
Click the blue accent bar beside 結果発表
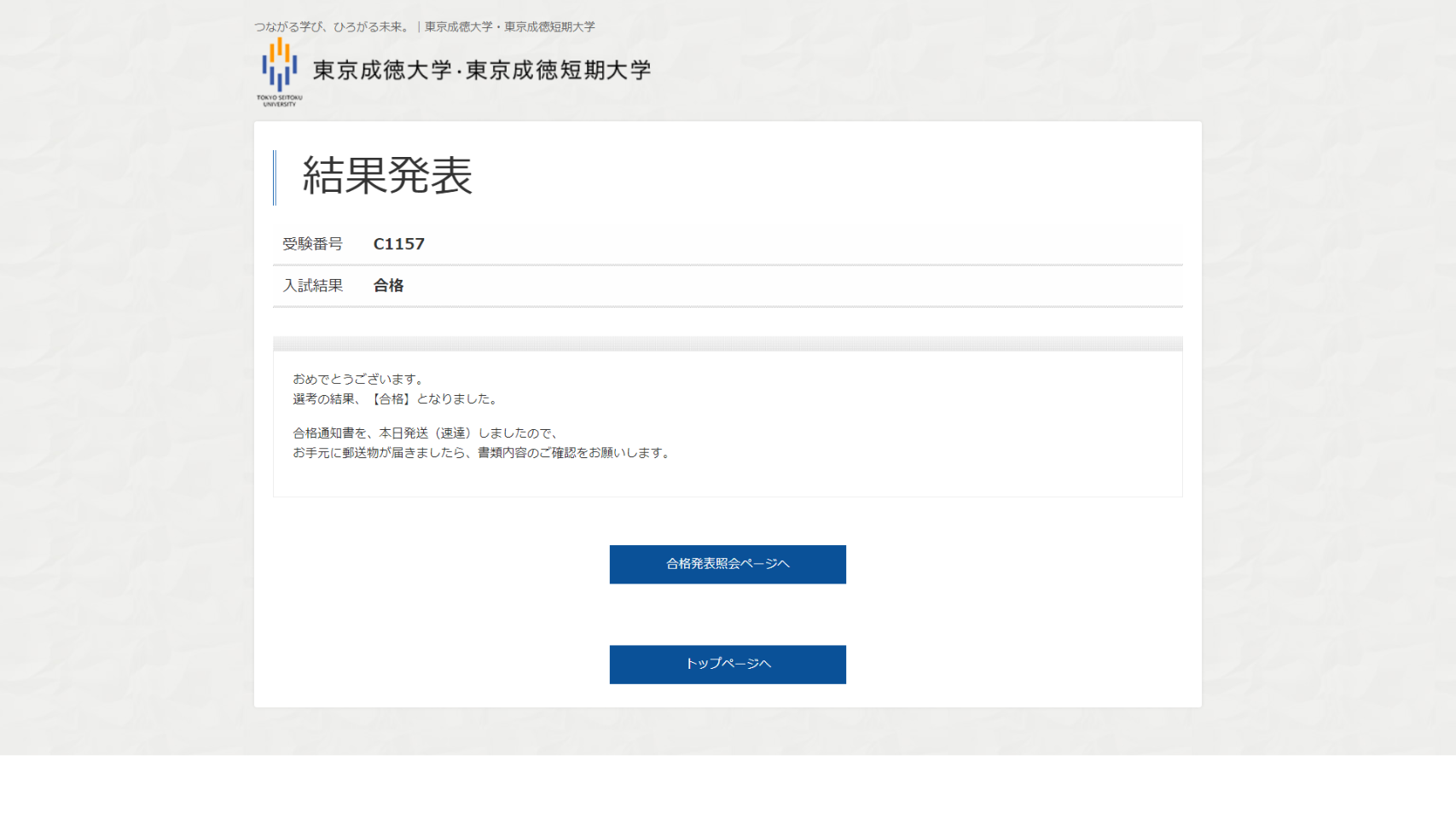(275, 177)
